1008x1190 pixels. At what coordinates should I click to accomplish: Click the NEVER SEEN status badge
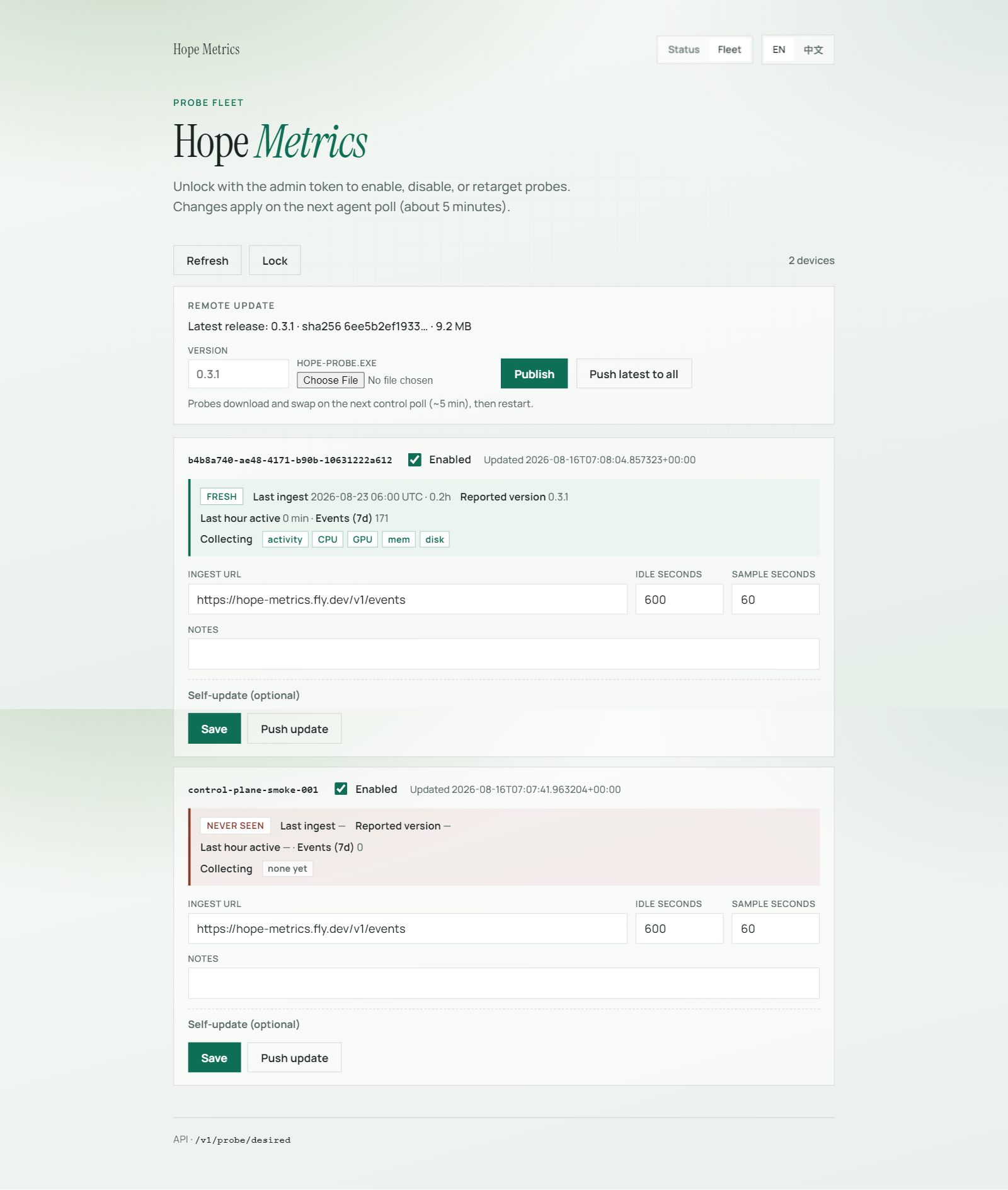(236, 826)
